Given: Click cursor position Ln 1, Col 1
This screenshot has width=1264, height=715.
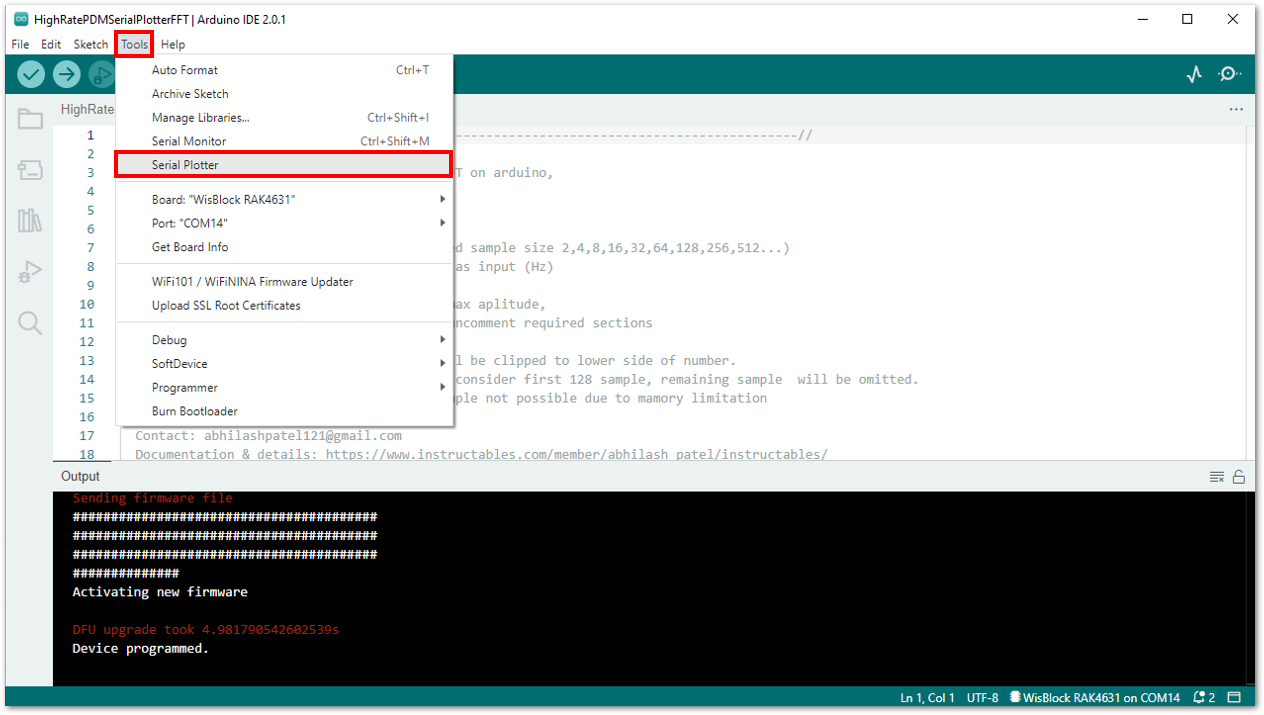Looking at the screenshot, I should [x=927, y=697].
